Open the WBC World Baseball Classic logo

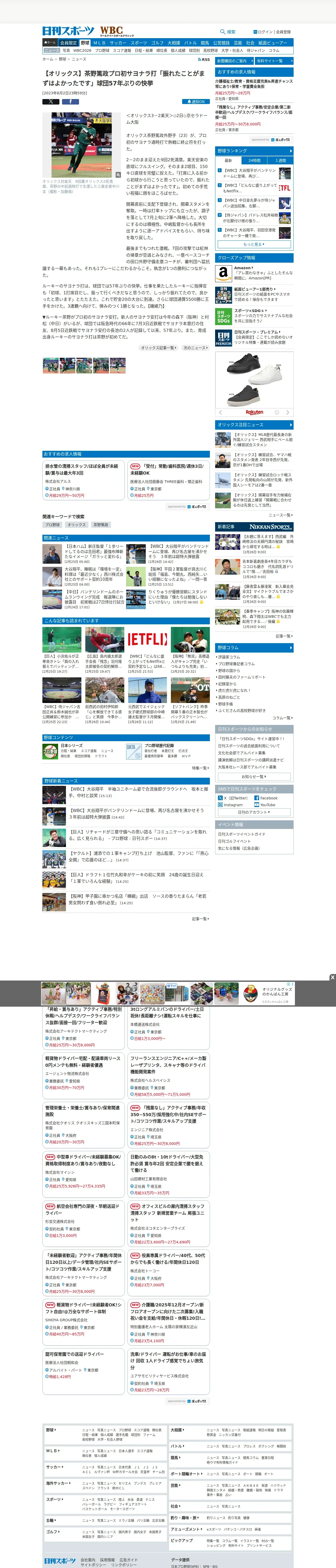117,31
